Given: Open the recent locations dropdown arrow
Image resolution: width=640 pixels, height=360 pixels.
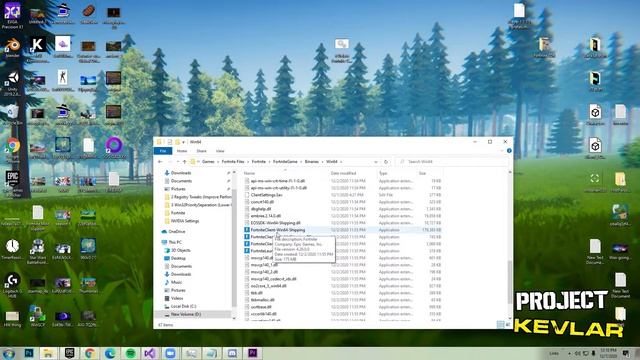Looking at the screenshot, I should (177, 162).
